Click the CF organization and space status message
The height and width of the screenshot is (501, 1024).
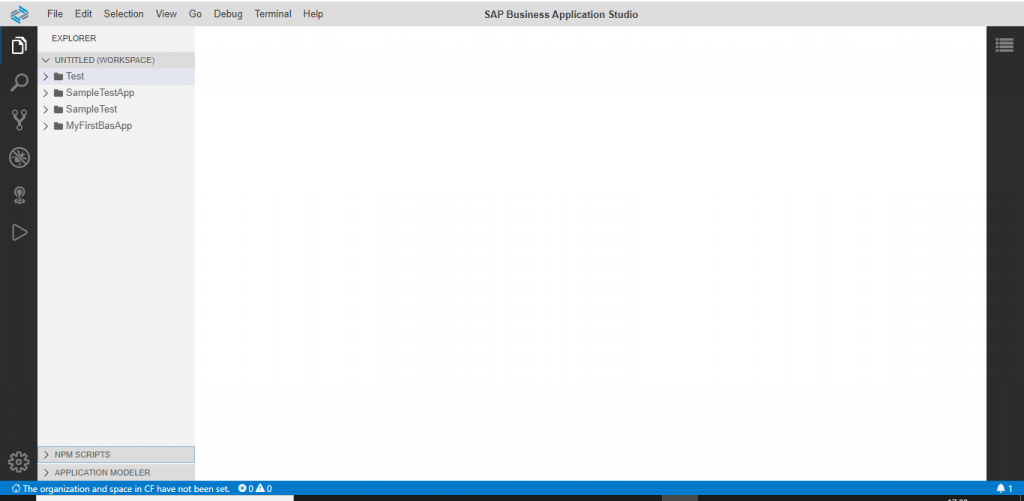coord(121,489)
